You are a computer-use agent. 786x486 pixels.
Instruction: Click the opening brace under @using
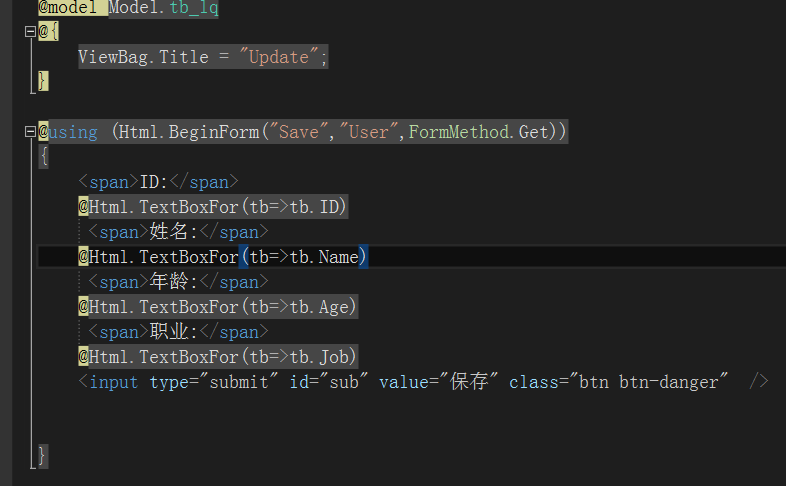44,157
